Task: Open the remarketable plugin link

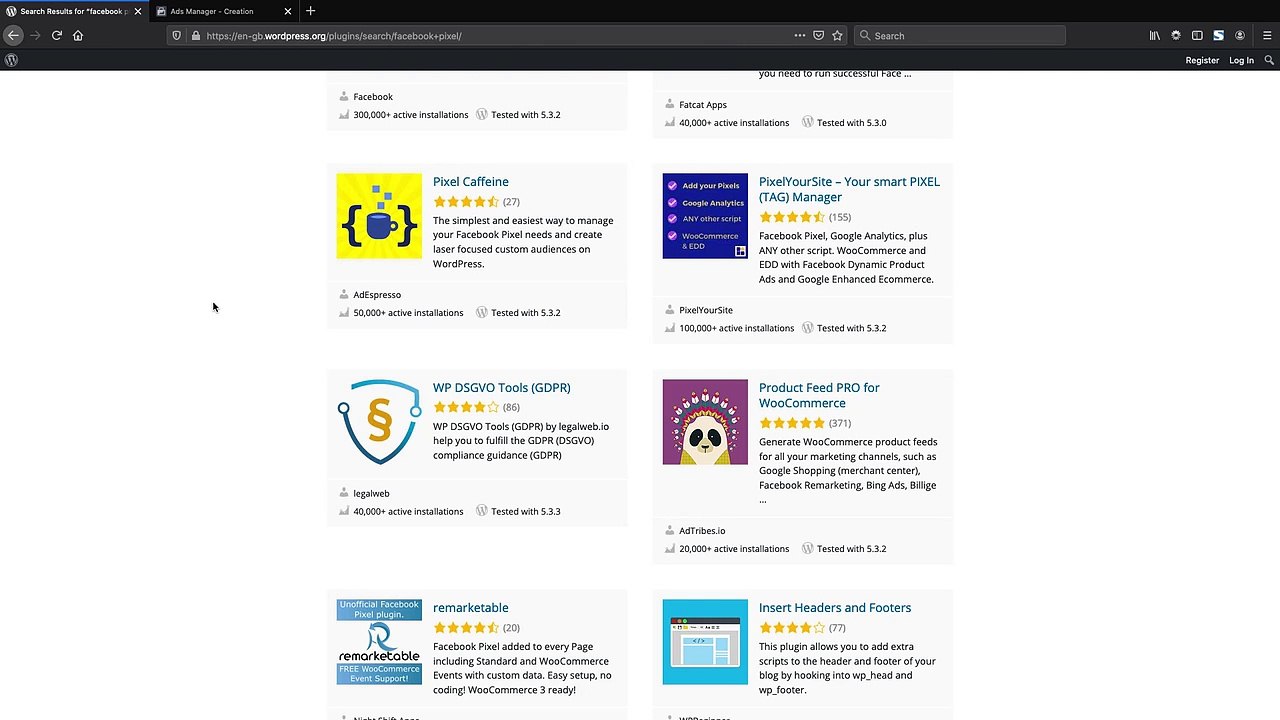Action: tap(470, 608)
